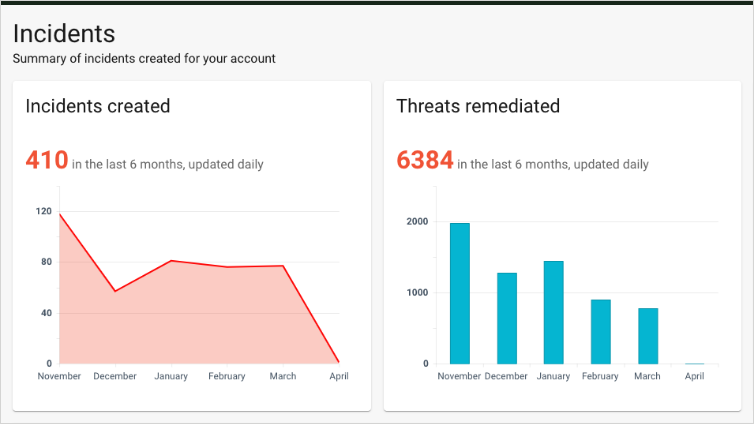Select the December data point on incidents line
Image resolution: width=754 pixels, height=424 pixels.
[115, 291]
